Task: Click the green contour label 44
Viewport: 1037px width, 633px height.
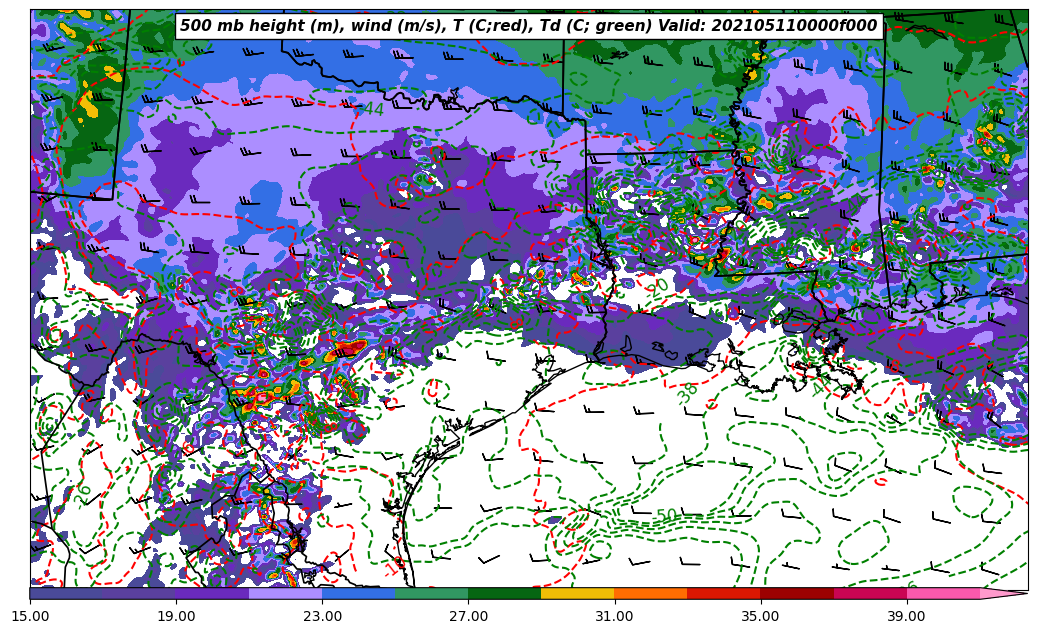Action: [x=373, y=109]
